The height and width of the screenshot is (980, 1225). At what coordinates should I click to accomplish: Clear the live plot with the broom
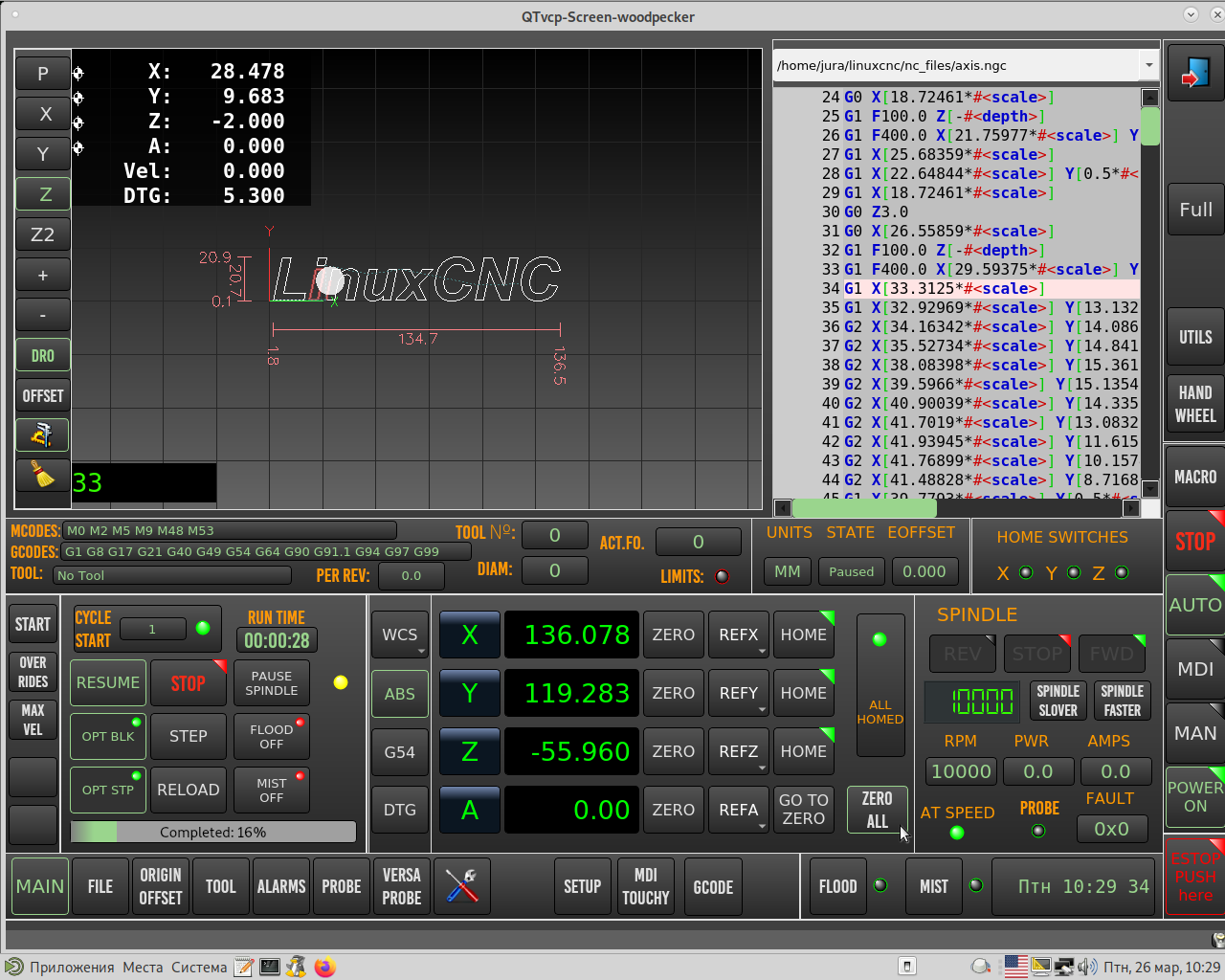42,476
